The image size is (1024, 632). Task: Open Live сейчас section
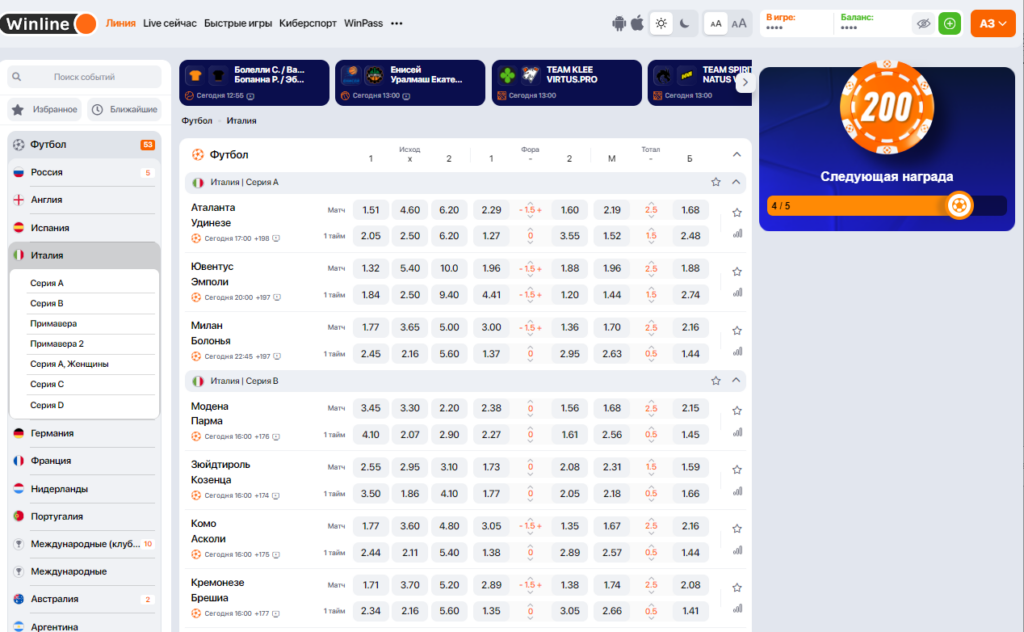pyautogui.click(x=170, y=23)
